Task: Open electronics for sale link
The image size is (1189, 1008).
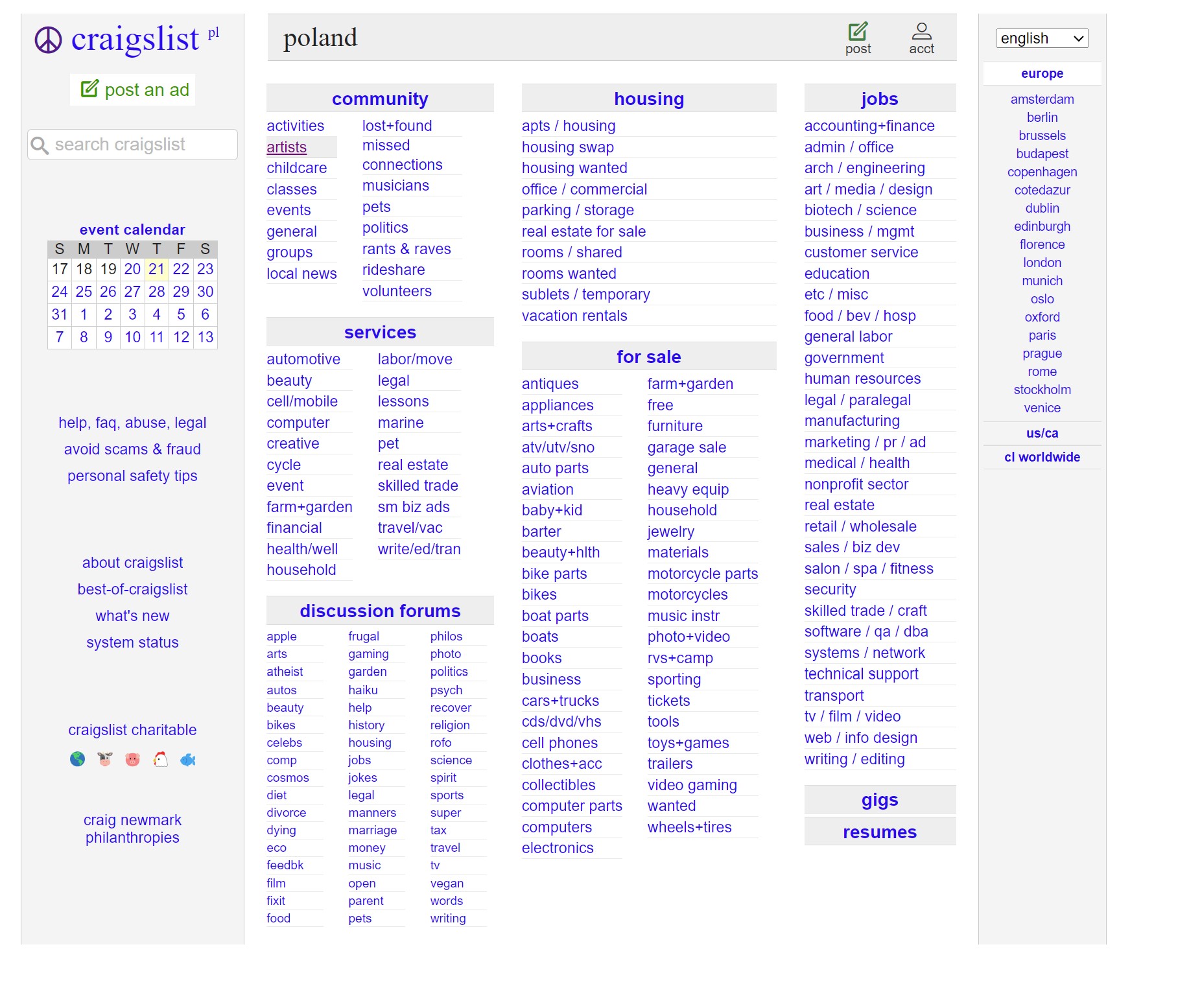Action: click(558, 848)
